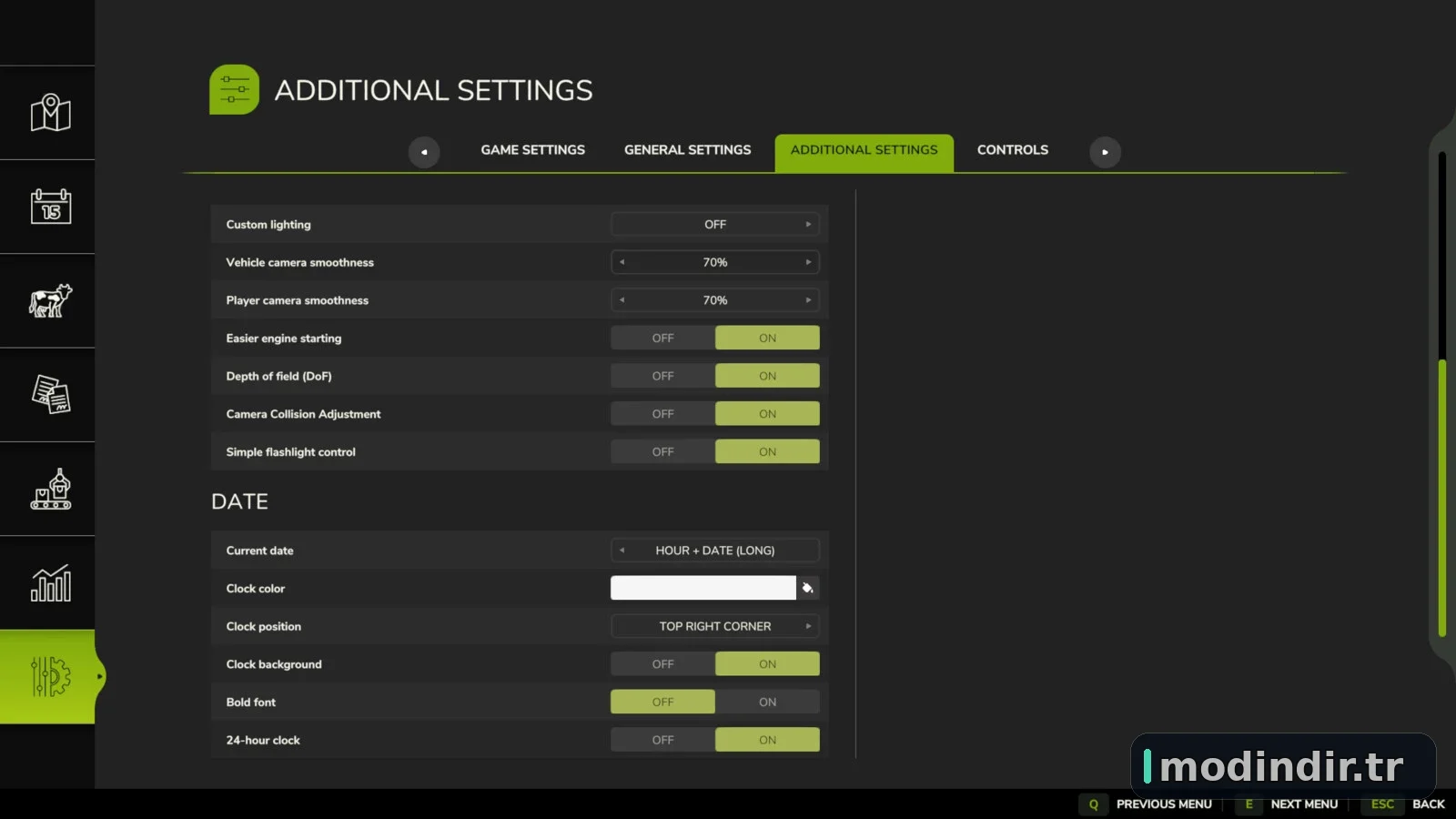Click the ESC key hint
1456x819 pixels.
point(1382,804)
